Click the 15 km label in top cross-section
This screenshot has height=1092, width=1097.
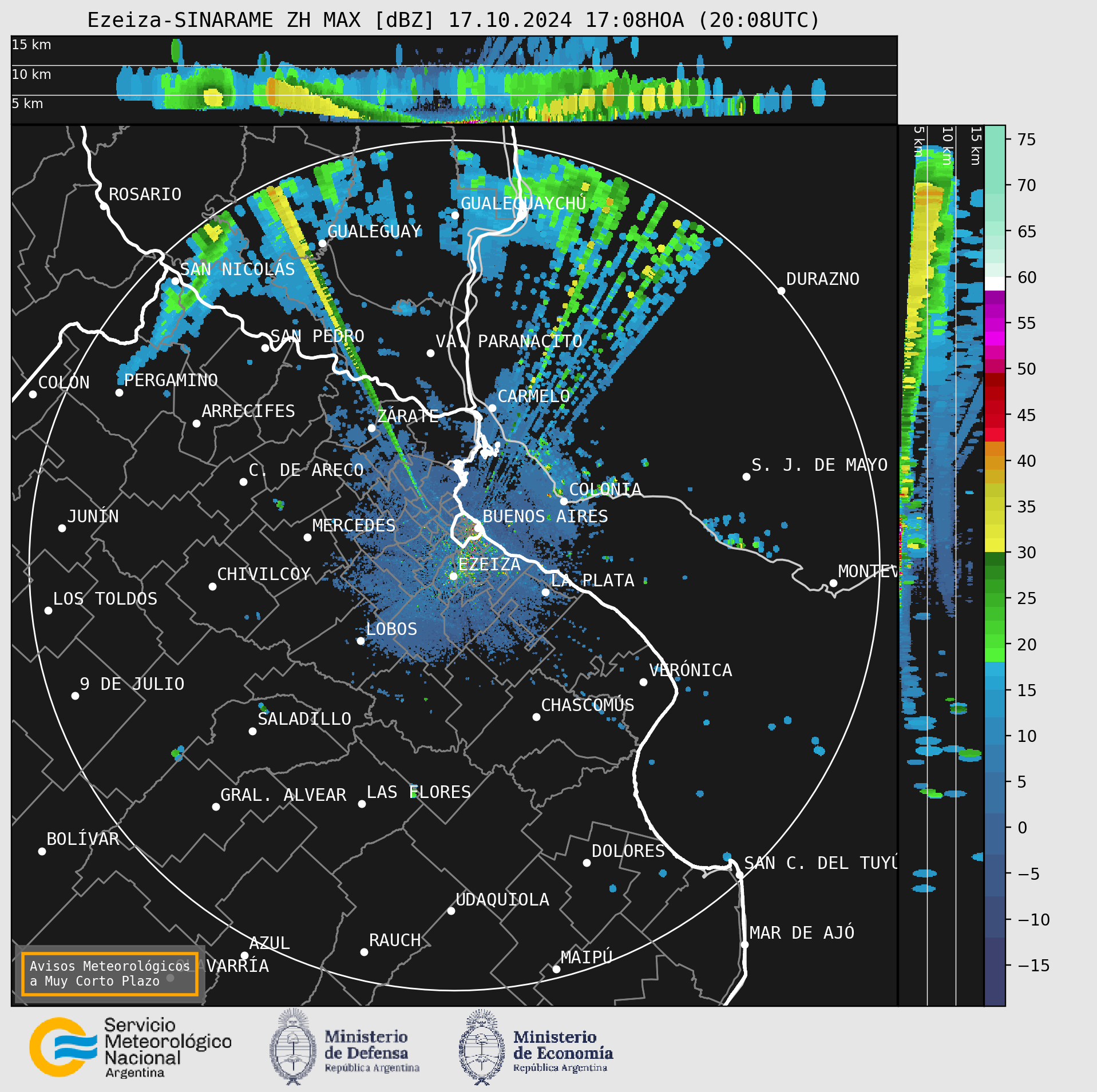(x=31, y=45)
